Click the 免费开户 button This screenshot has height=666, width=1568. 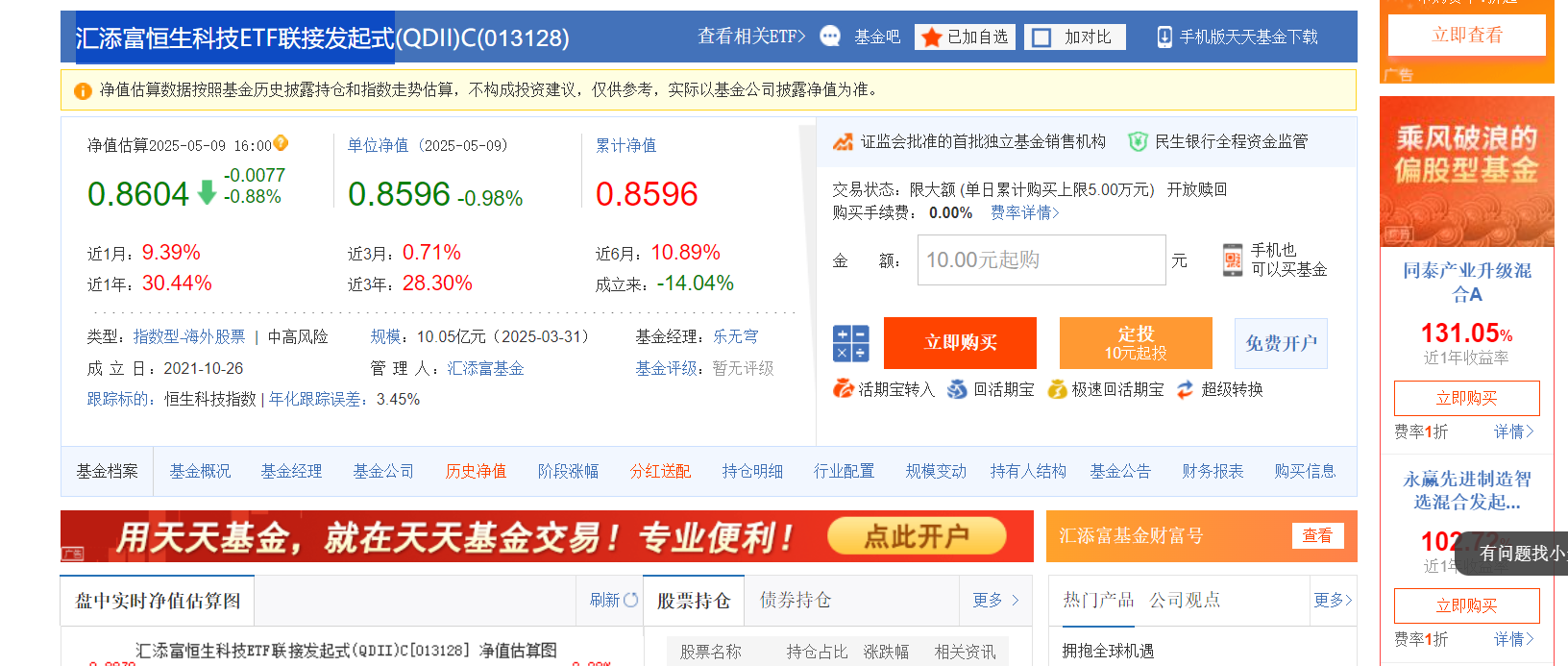point(1281,343)
